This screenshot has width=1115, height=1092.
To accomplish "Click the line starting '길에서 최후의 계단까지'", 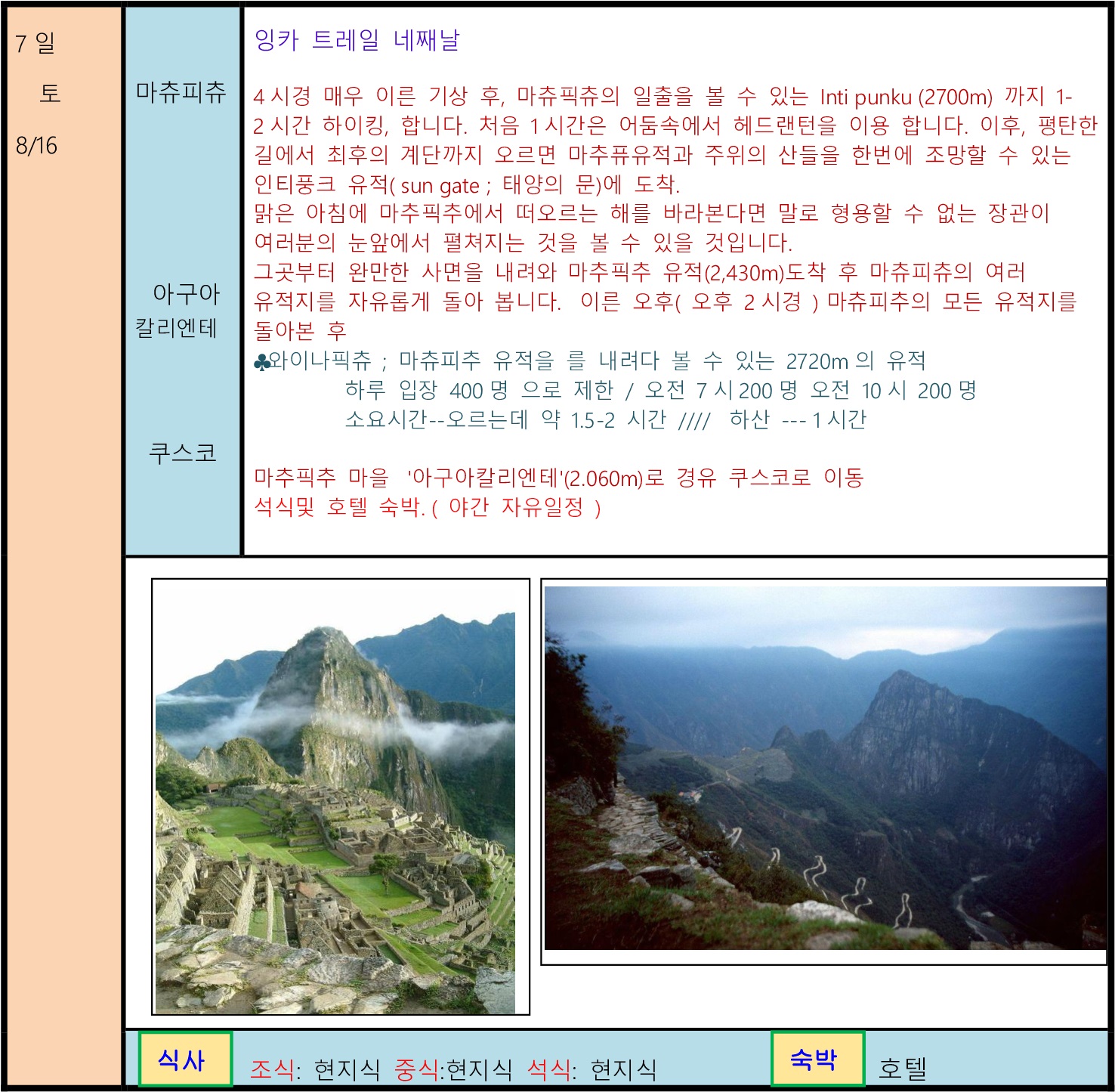I will pyautogui.click(x=663, y=155).
